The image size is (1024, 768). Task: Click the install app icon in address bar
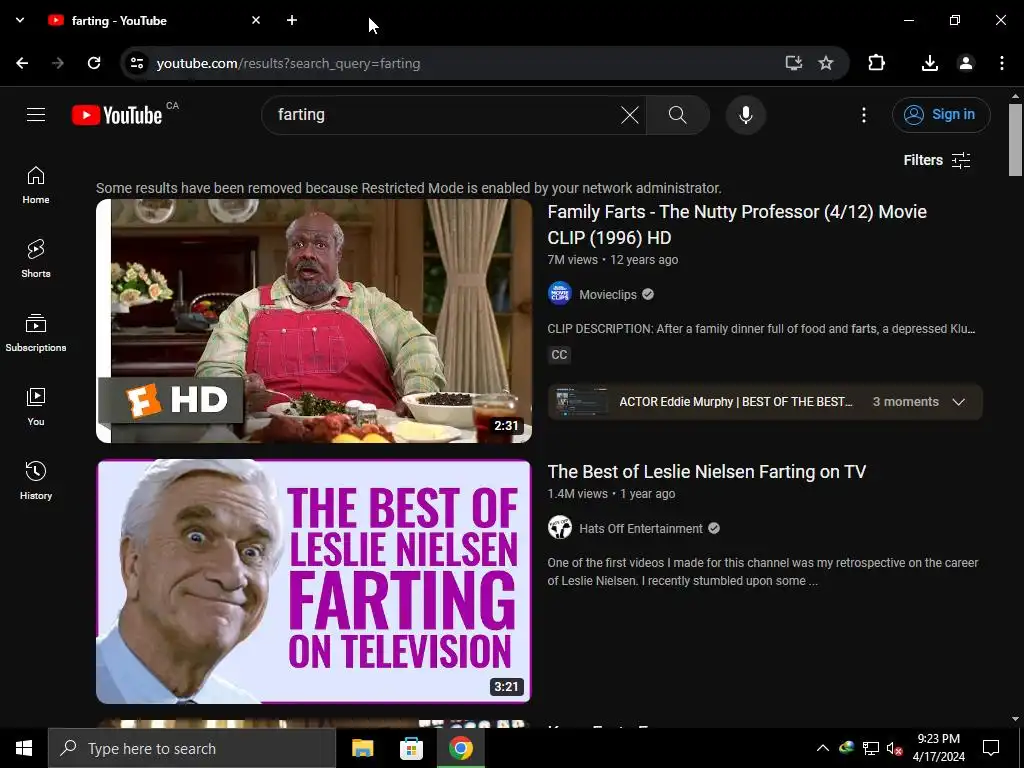pyautogui.click(x=793, y=63)
